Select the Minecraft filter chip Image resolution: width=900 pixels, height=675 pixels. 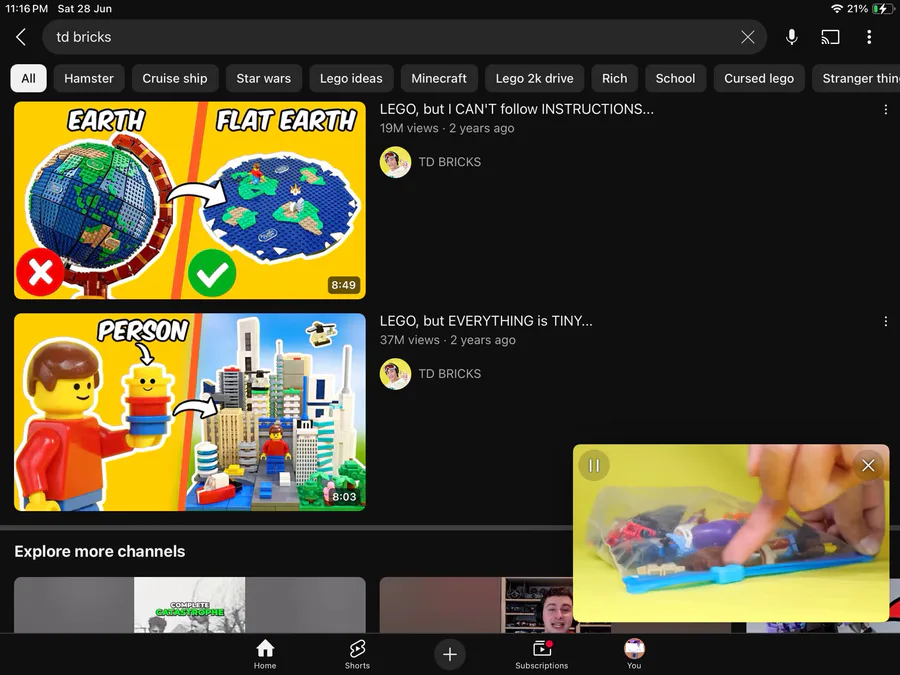439,79
